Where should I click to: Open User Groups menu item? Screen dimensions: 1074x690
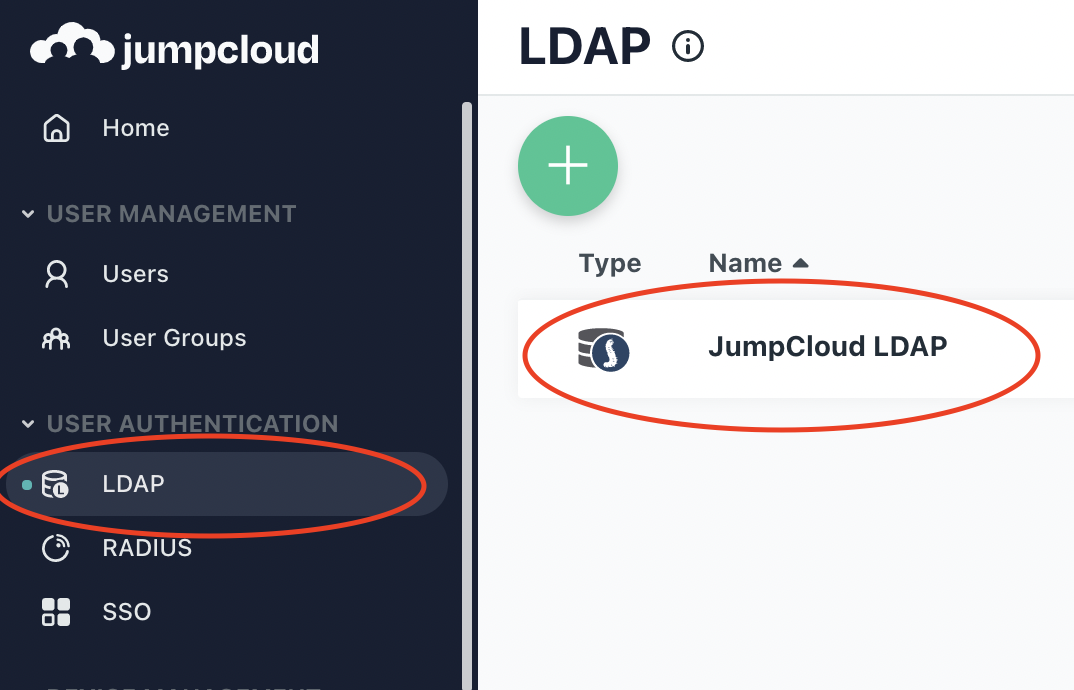tap(174, 338)
